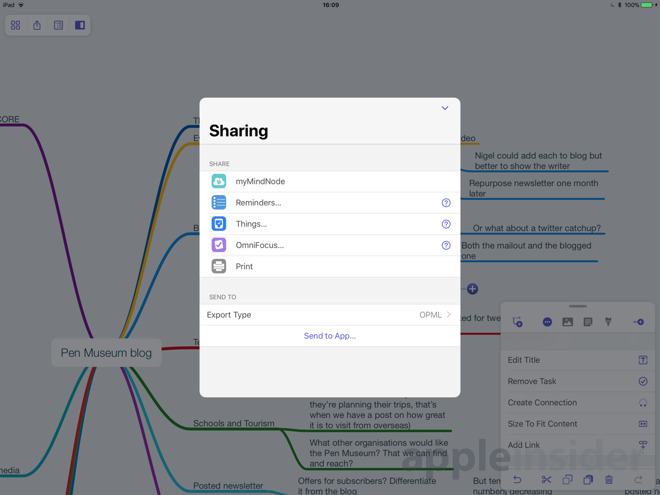This screenshot has height=495, width=660.
Task: Tap the connection node icon in panel
Action: click(x=639, y=322)
